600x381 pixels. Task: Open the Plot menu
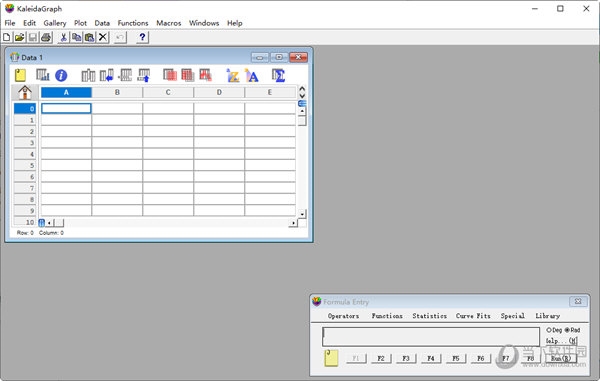click(x=80, y=23)
